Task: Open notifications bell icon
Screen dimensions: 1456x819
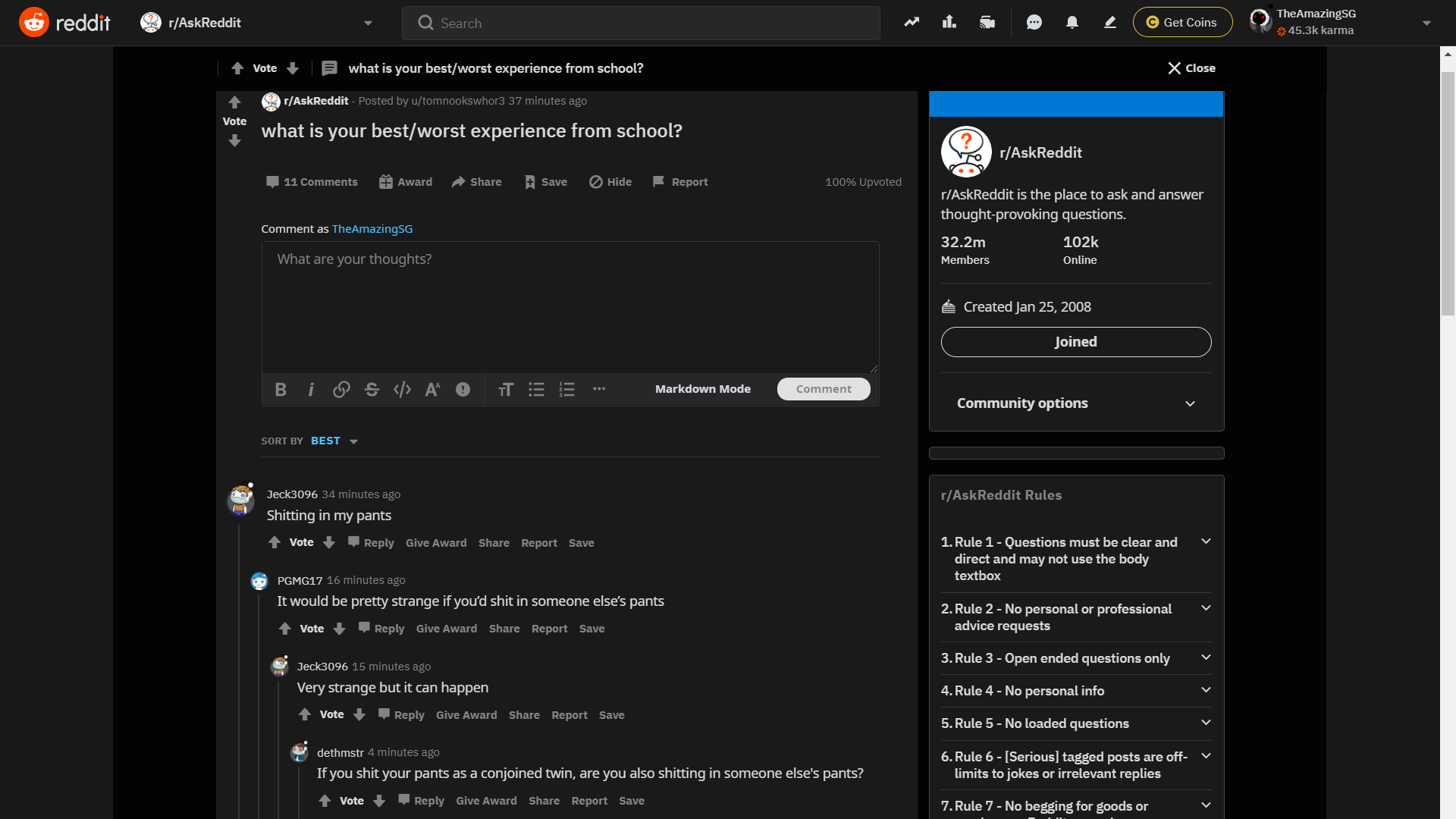Action: coord(1072,23)
